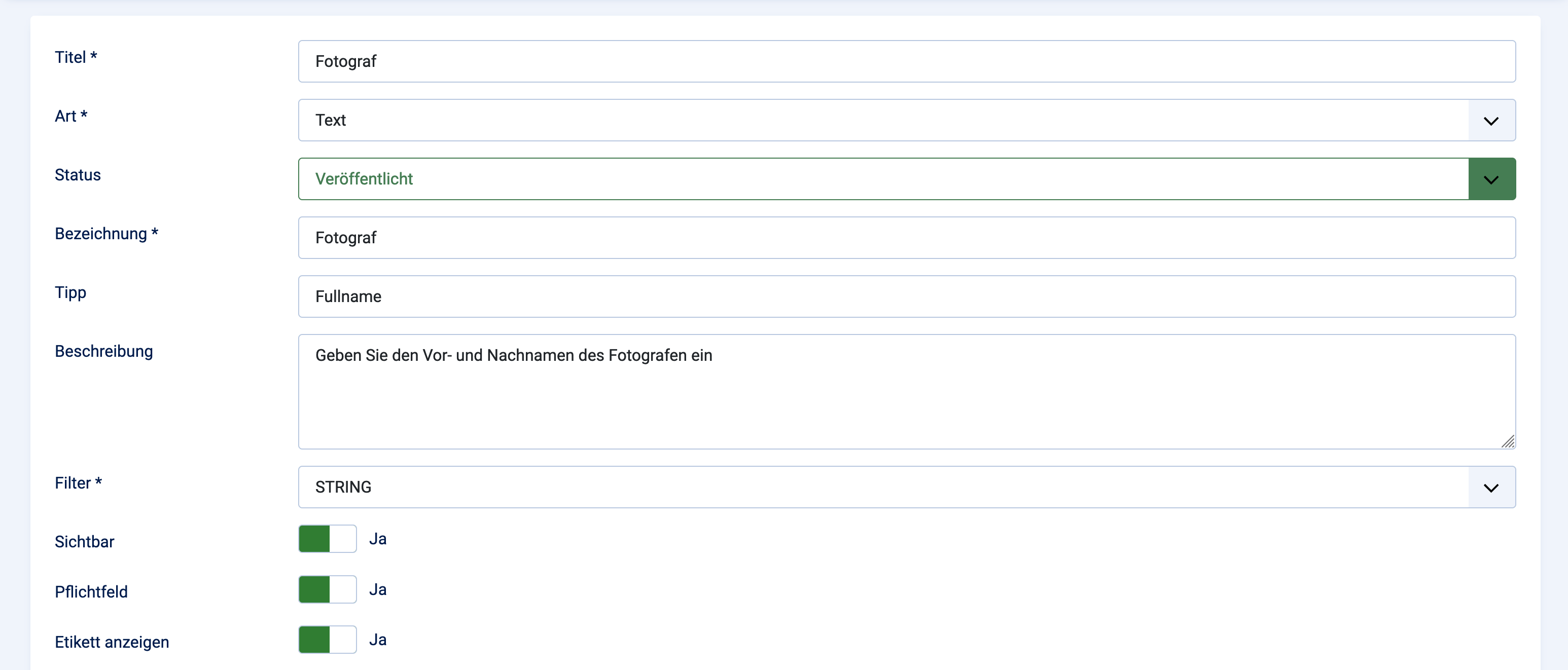Click the Ja label beside Etikett anzeigen
The width and height of the screenshot is (1568, 670).
[x=377, y=640]
